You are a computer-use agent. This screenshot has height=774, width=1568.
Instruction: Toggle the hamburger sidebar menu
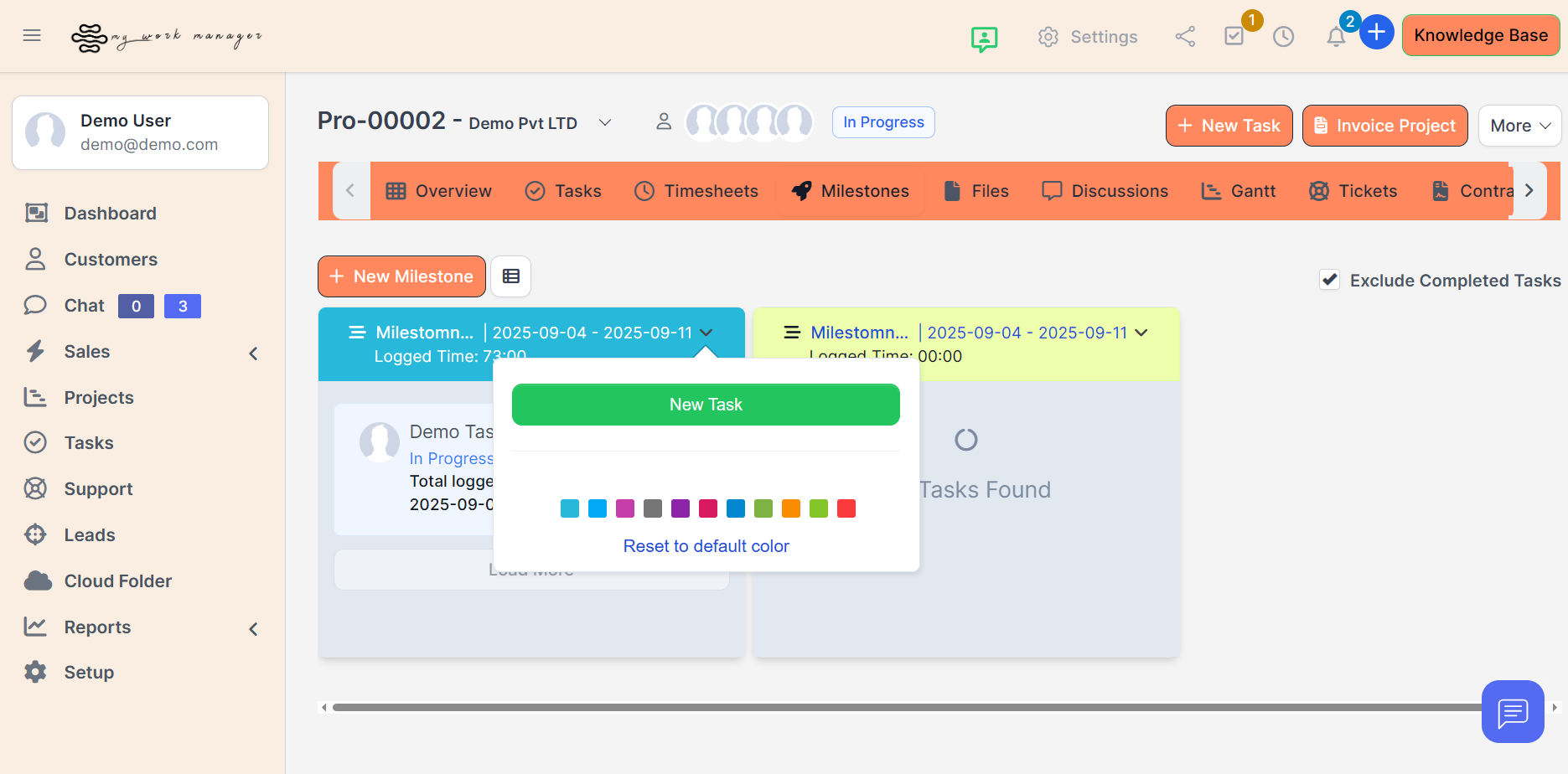click(x=32, y=35)
